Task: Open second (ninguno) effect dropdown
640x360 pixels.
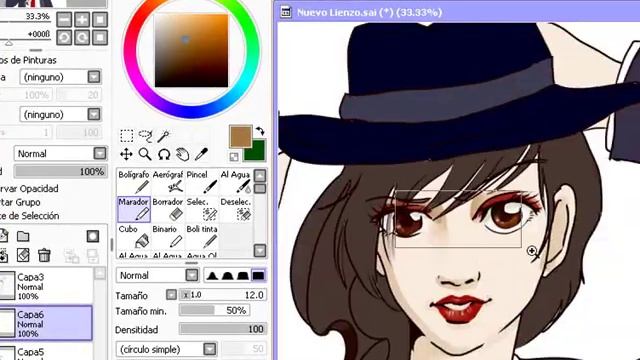Action: (60, 114)
